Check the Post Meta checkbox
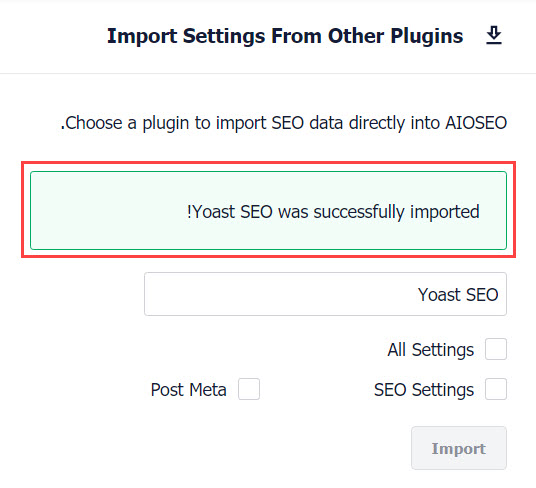Screen dimensions: 536x488 (249, 389)
